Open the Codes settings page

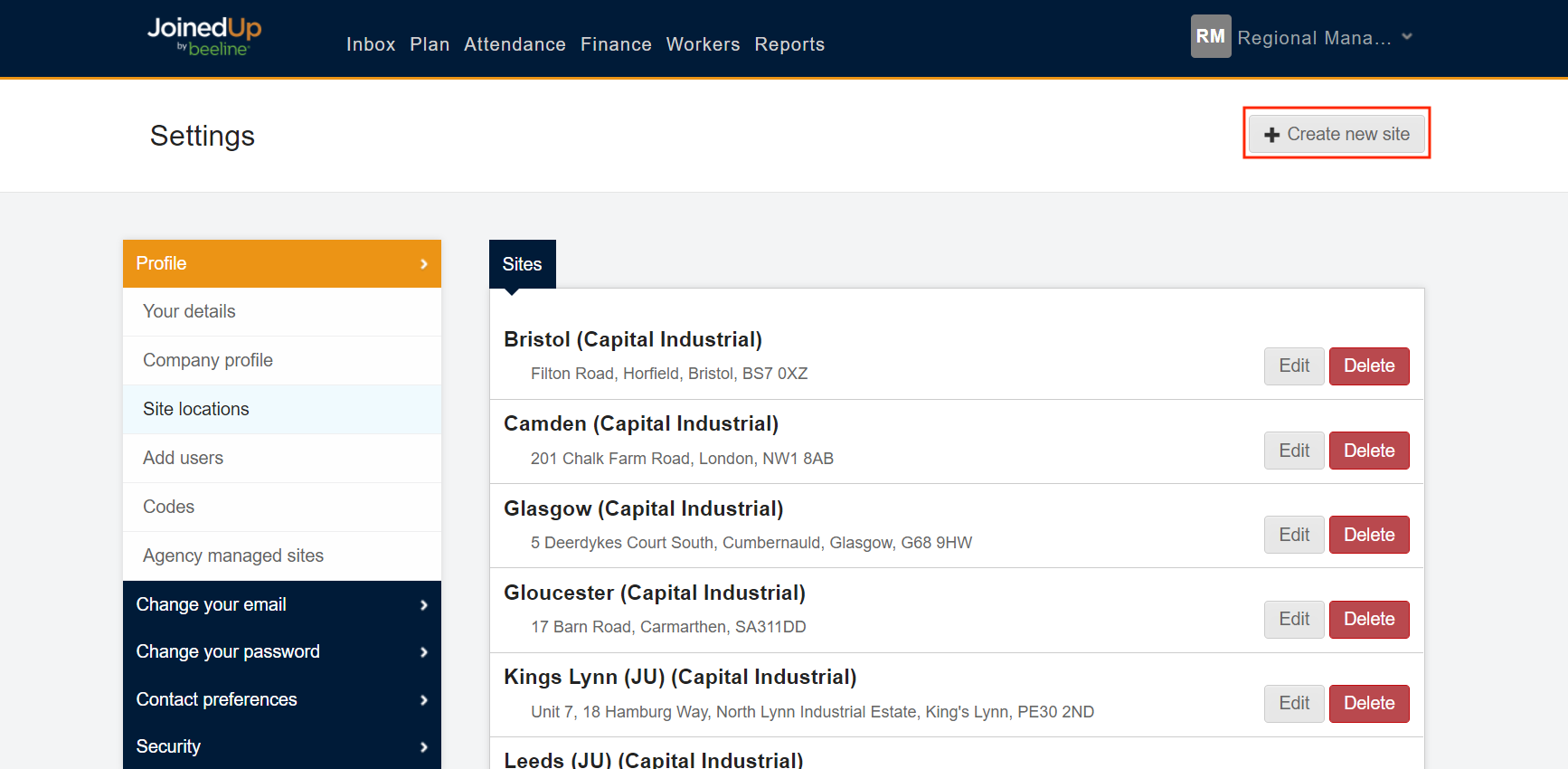point(169,507)
